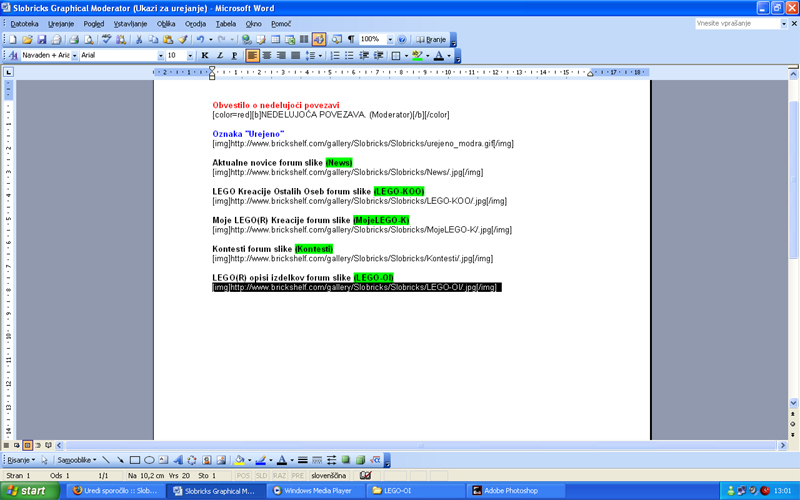Toggle bold formatting (K)
This screenshot has width=800, height=500.
click(x=205, y=55)
